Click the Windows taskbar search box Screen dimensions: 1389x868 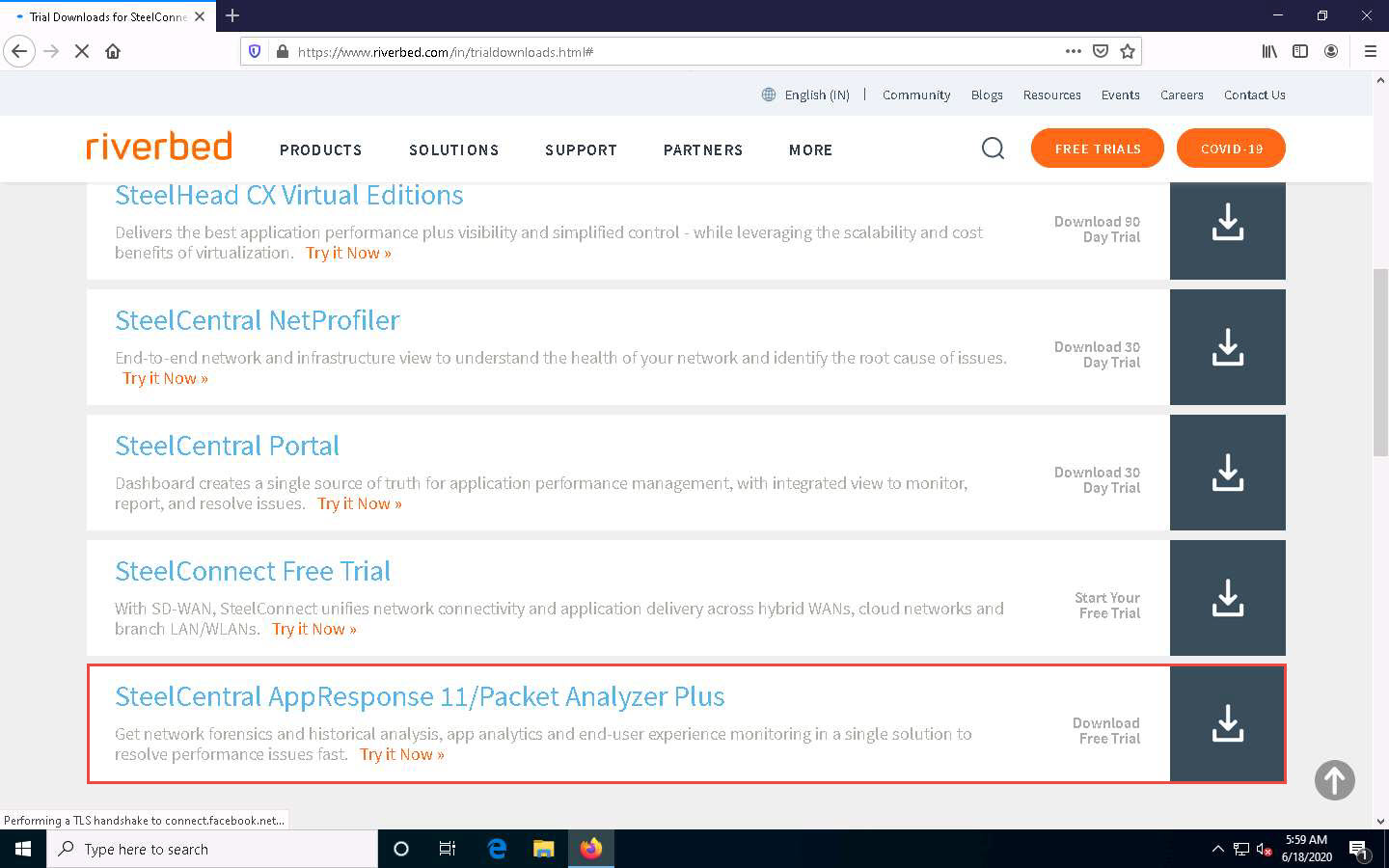tap(212, 849)
